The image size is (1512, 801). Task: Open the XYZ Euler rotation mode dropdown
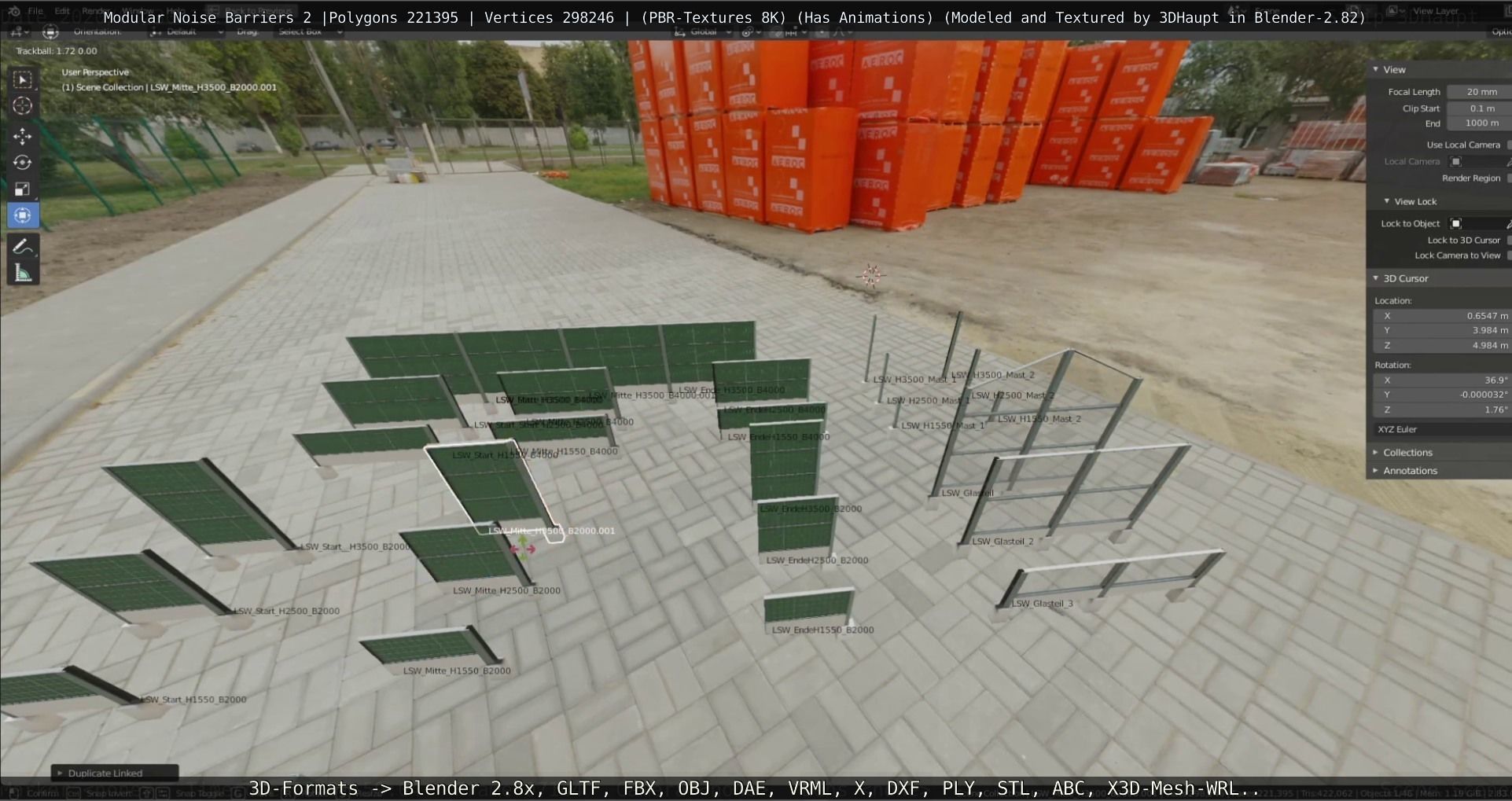[1442, 429]
